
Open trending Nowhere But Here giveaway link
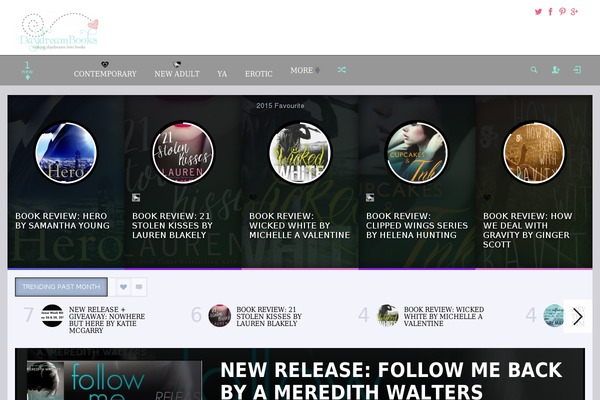(107, 320)
